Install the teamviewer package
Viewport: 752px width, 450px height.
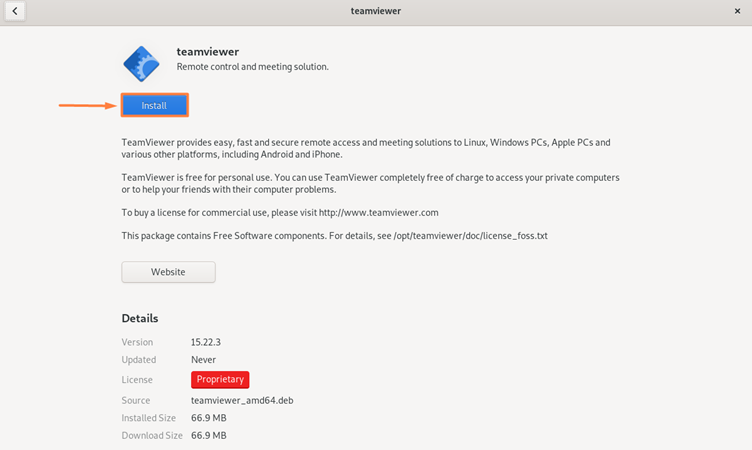click(154, 106)
